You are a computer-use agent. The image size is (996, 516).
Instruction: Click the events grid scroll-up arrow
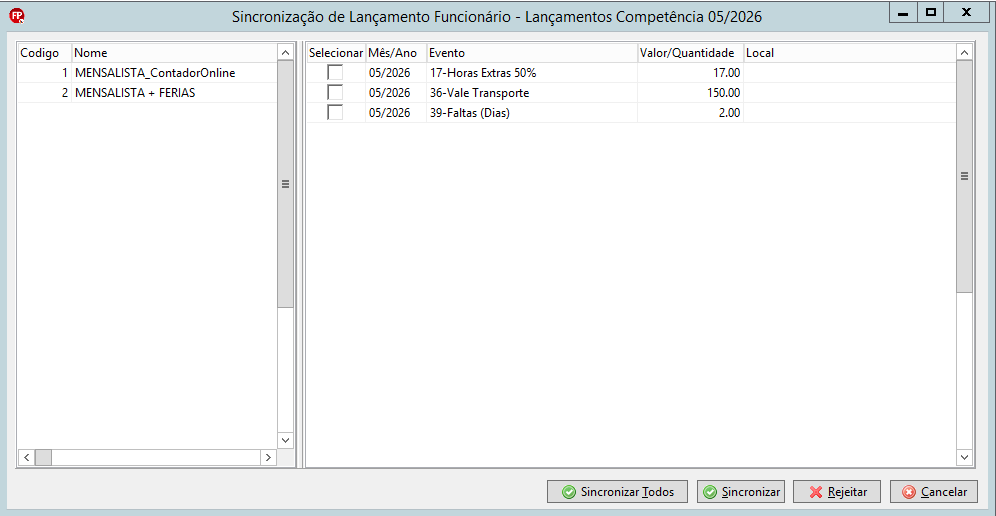964,53
